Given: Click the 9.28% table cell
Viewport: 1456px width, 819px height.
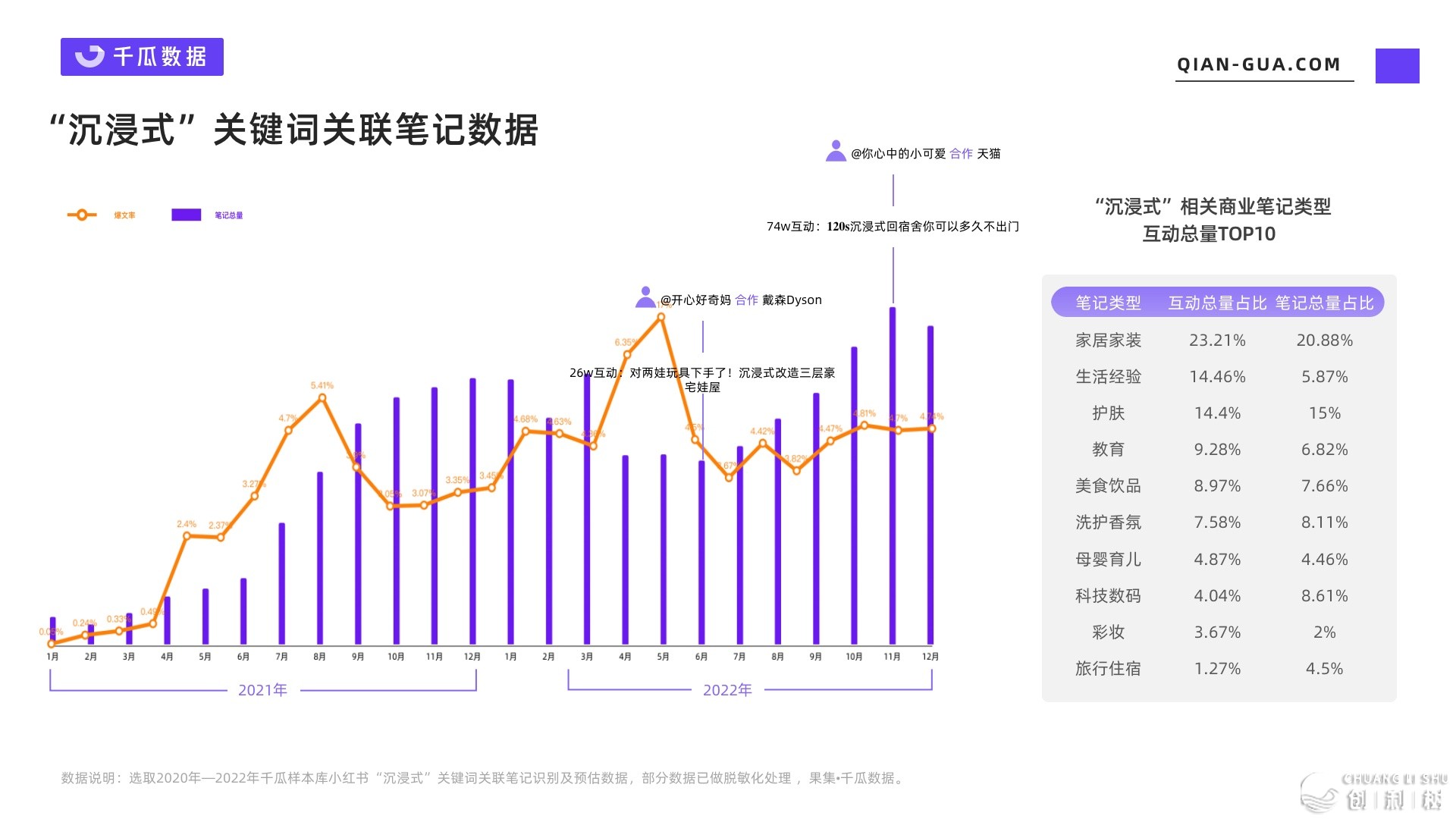Looking at the screenshot, I should [x=1217, y=450].
